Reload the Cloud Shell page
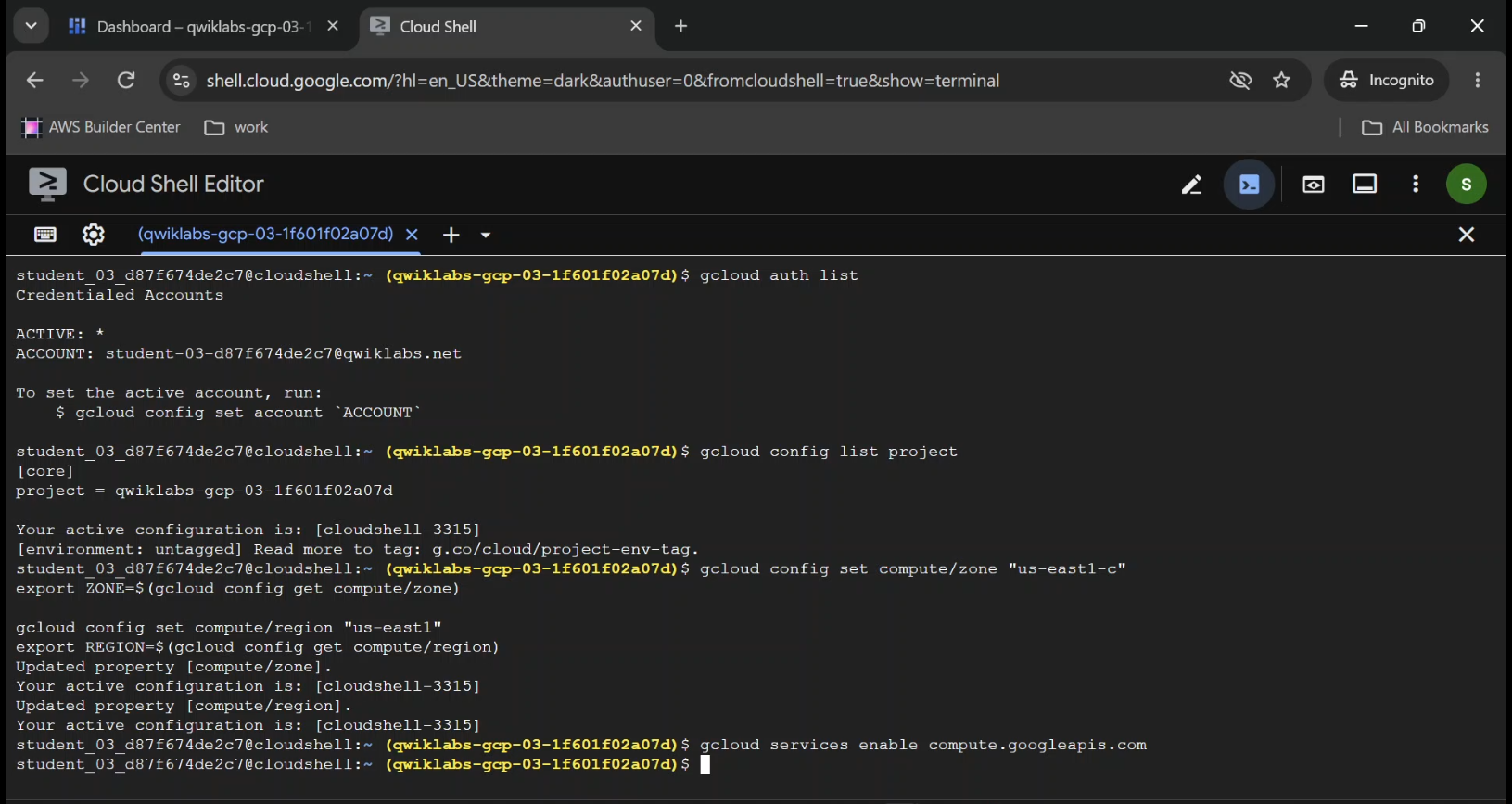This screenshot has height=804, width=1512. click(126, 81)
